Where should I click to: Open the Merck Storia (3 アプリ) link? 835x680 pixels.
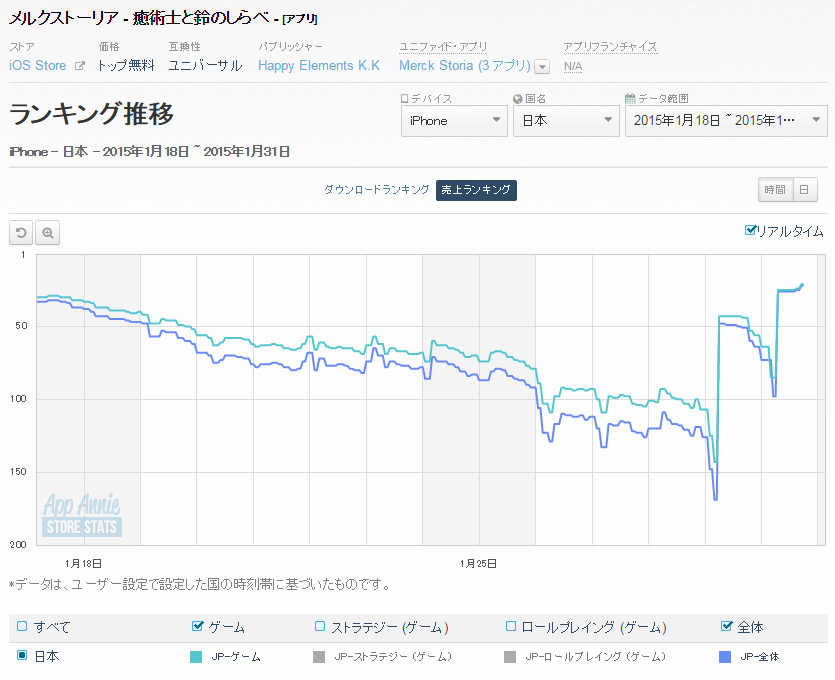(465, 65)
